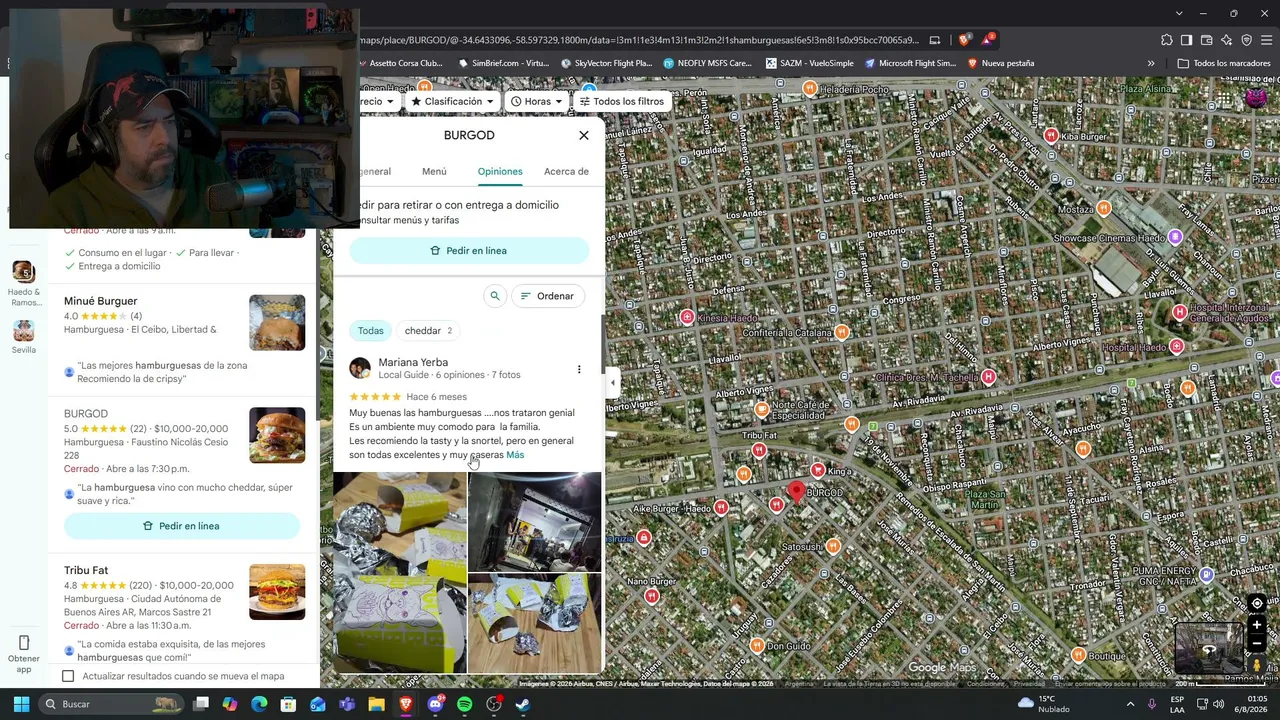This screenshot has width=1280, height=720.
Task: Open Discord from the taskbar
Action: [x=436, y=704]
